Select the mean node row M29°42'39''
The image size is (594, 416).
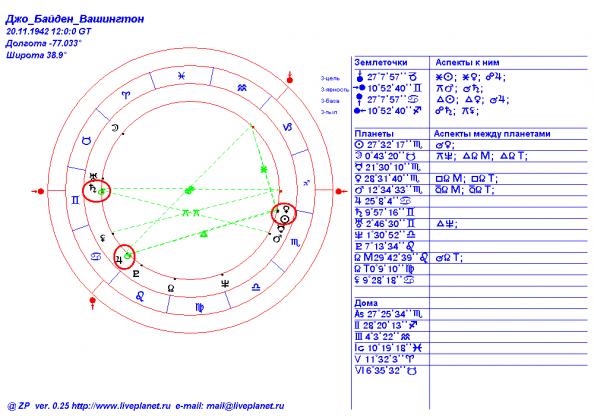(x=470, y=258)
